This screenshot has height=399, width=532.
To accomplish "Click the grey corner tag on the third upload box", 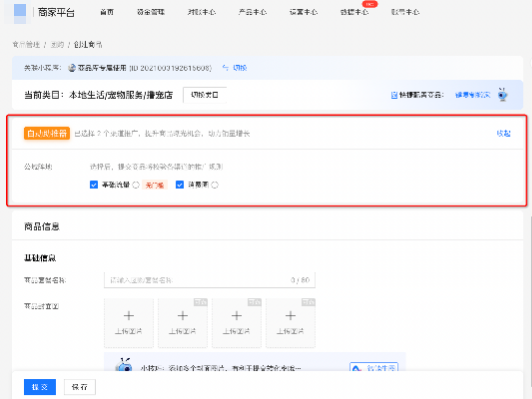I will [x=254, y=302].
